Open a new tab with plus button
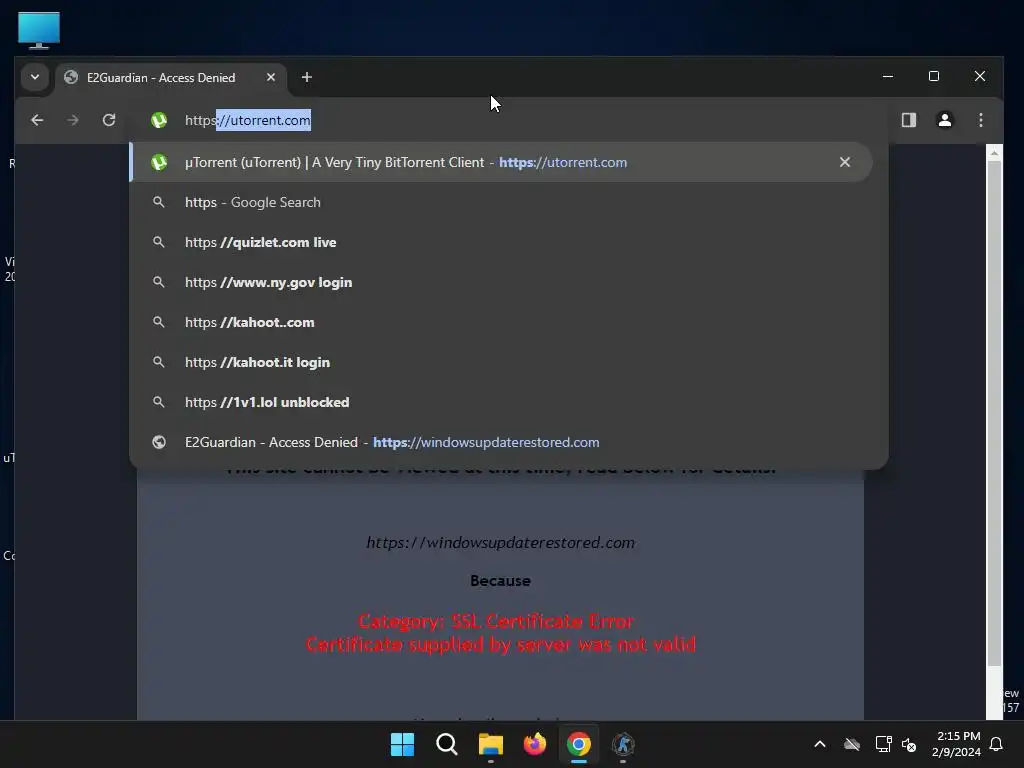Image resolution: width=1024 pixels, height=768 pixels. click(306, 77)
